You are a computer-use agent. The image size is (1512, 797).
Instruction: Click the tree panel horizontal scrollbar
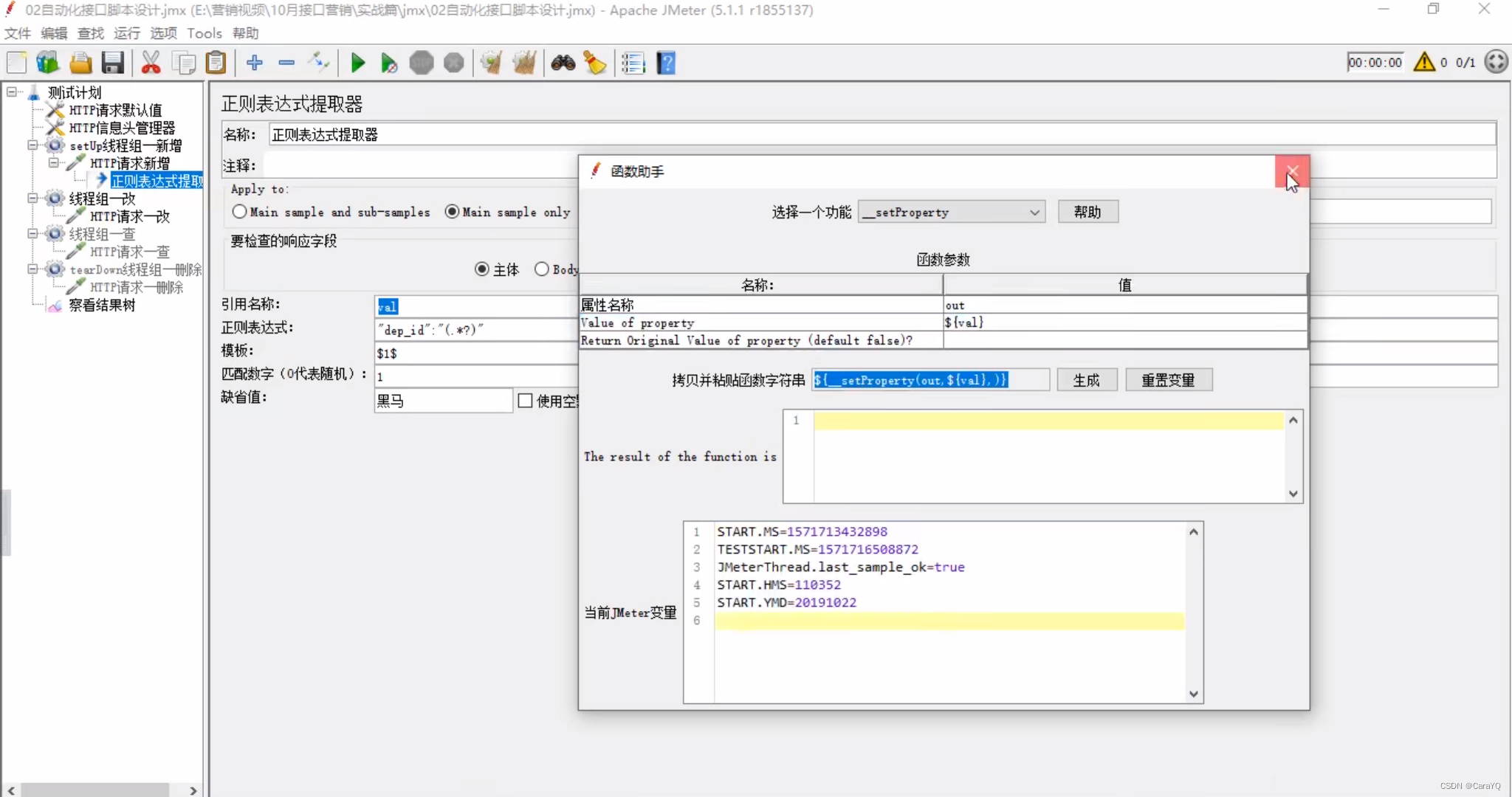pos(94,790)
